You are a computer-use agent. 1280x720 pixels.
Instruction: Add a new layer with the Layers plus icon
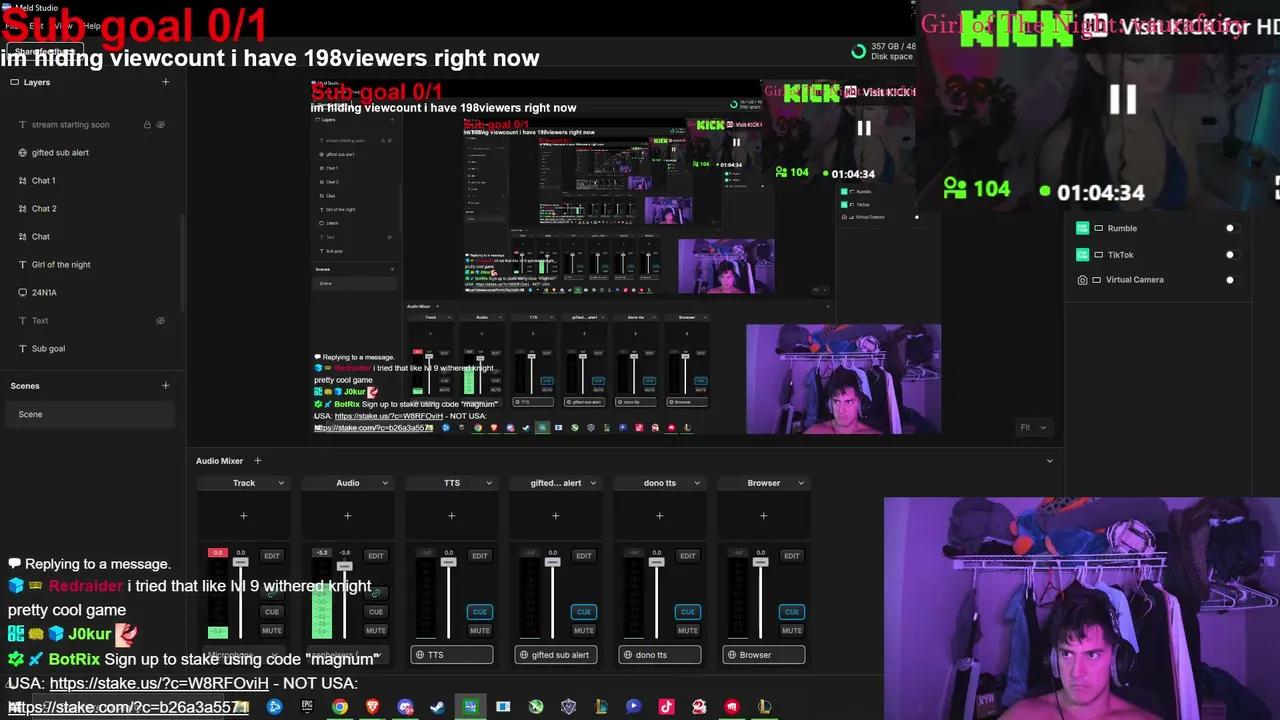[166, 82]
